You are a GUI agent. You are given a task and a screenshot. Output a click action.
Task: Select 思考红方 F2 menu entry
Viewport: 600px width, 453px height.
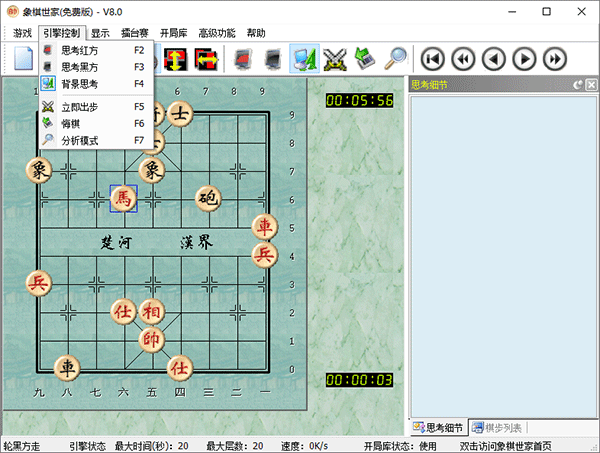pyautogui.click(x=96, y=50)
